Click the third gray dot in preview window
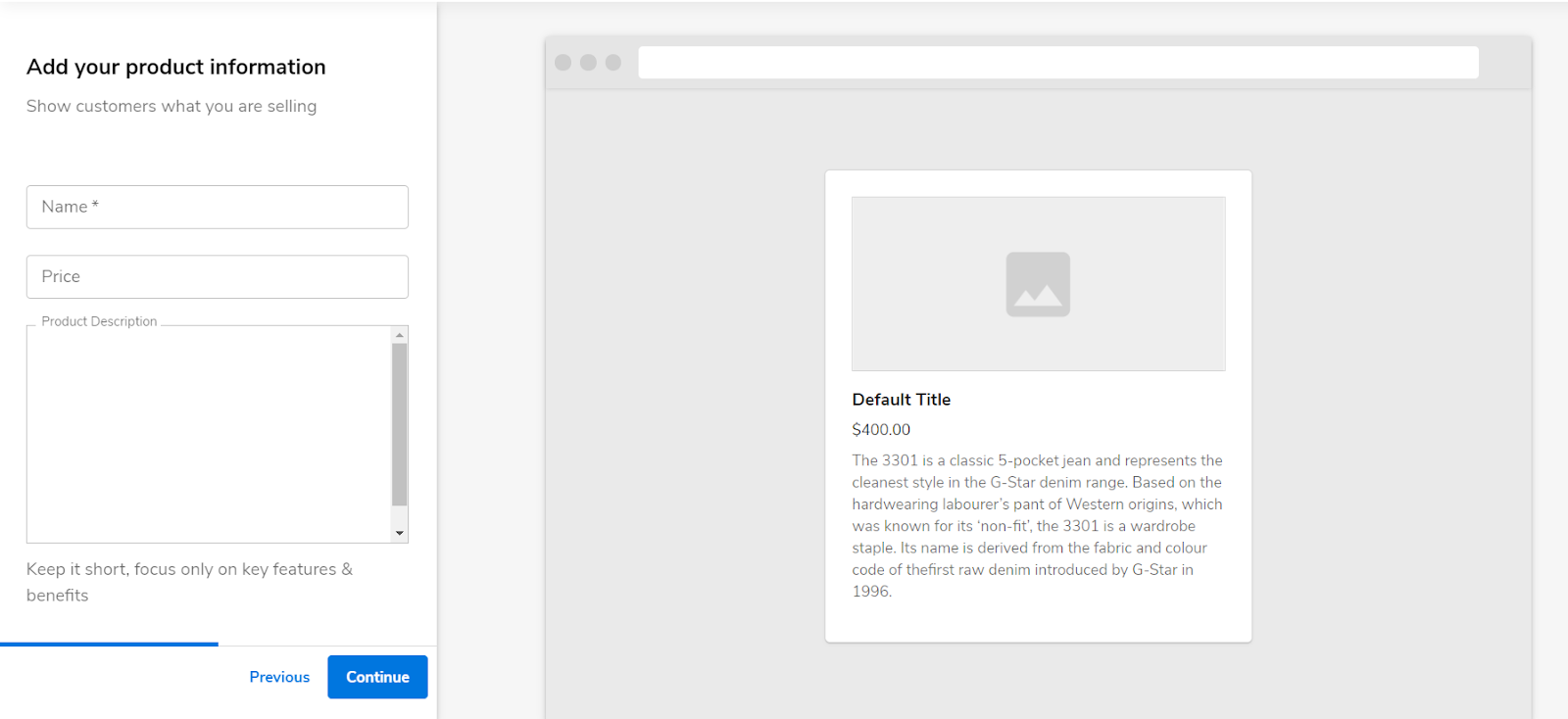Viewport: 1568px width, 719px height. pos(613,63)
